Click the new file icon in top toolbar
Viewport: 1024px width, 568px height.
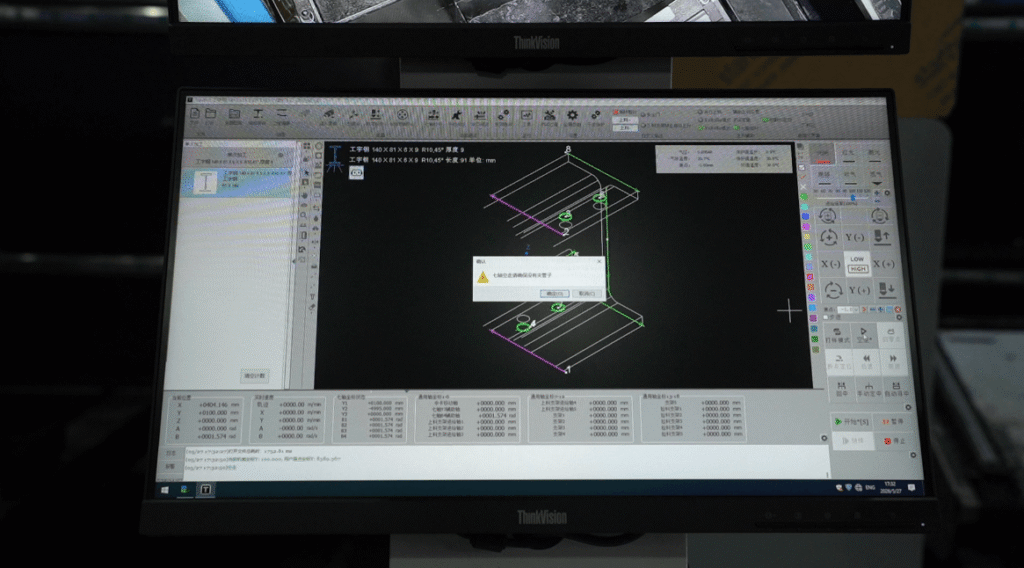(x=195, y=114)
